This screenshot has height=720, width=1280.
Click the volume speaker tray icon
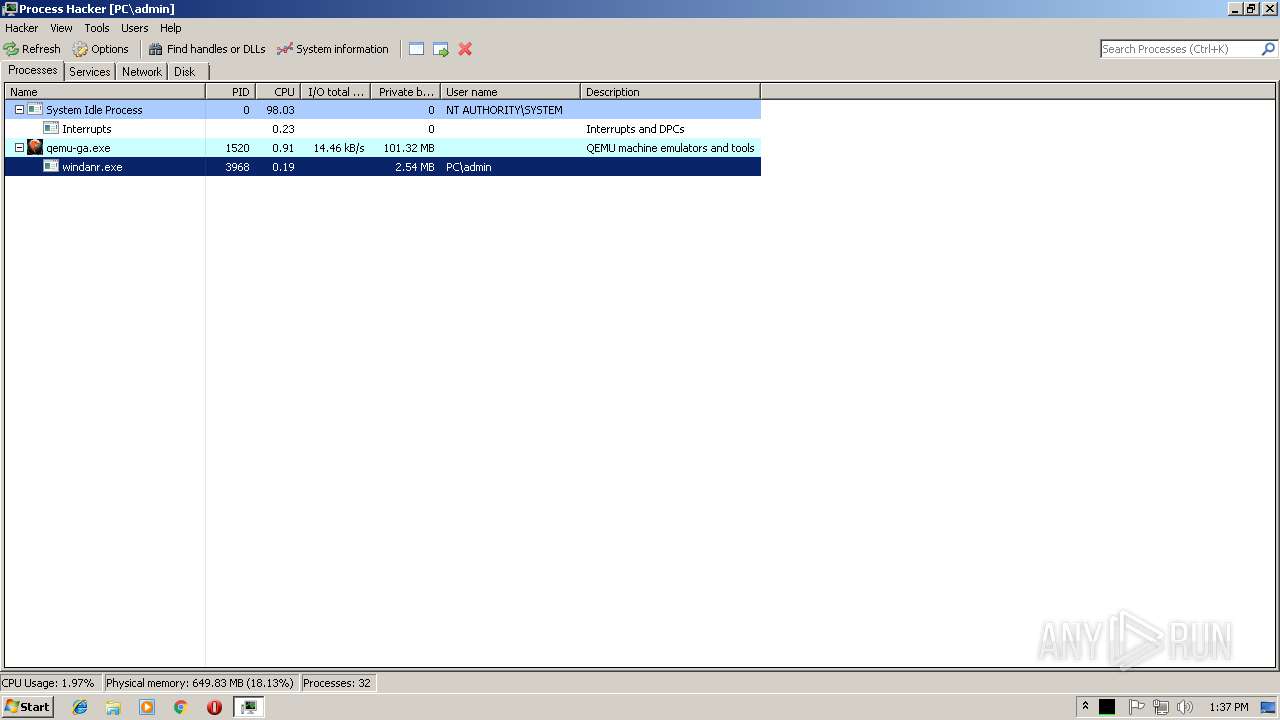point(1185,707)
